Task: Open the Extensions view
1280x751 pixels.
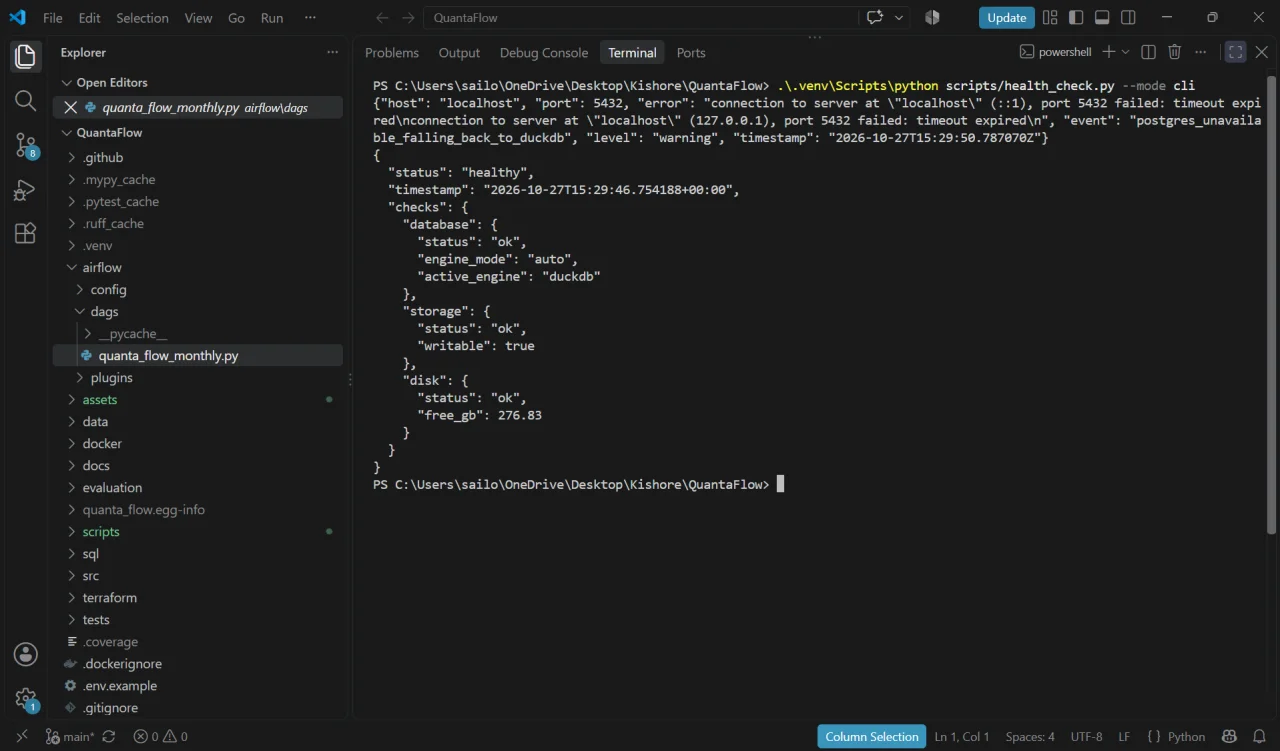Action: (x=25, y=234)
